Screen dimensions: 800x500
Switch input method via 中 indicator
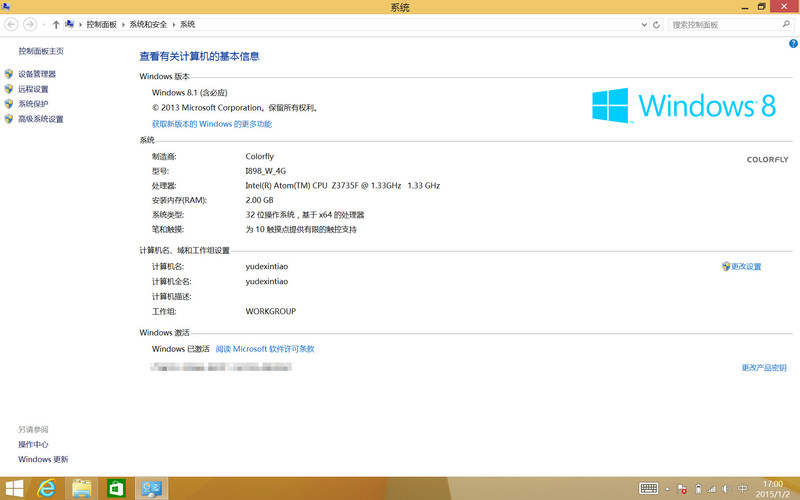[743, 489]
